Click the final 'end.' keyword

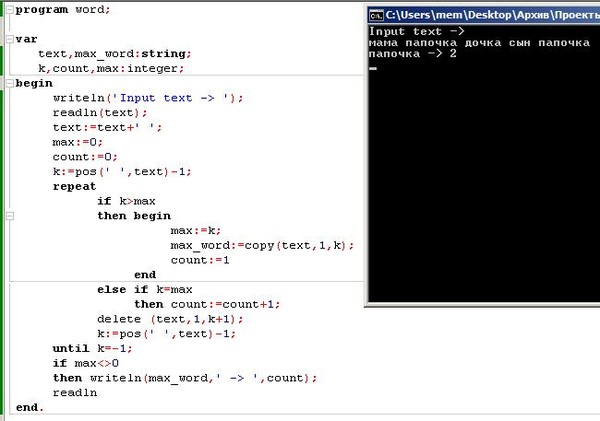click(x=30, y=407)
